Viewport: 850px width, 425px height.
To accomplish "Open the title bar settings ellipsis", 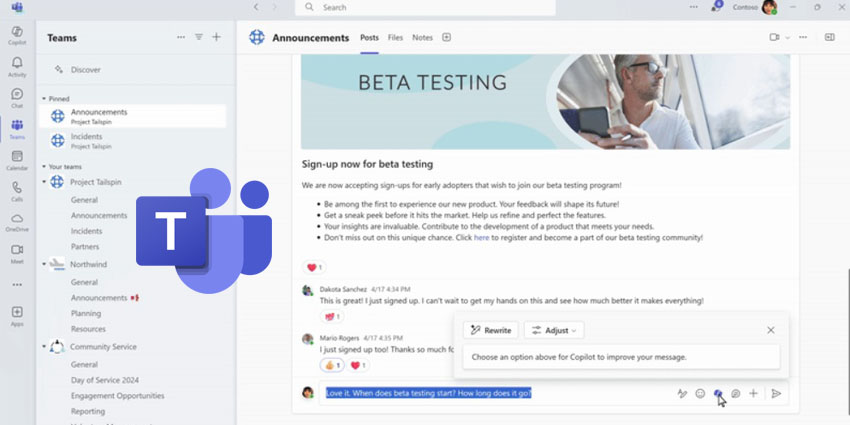I will click(x=694, y=7).
